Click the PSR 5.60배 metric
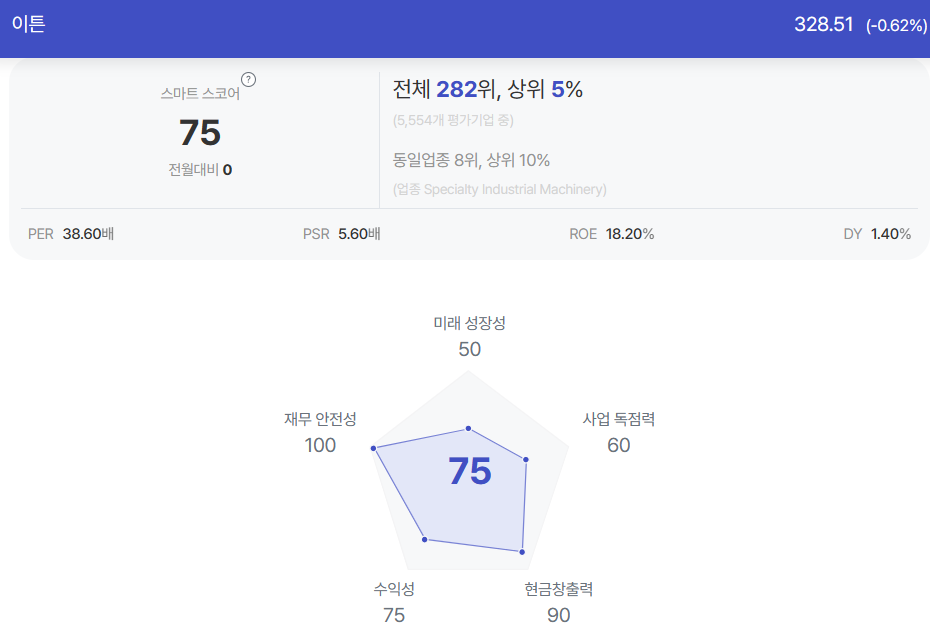This screenshot has height=625, width=930. tap(342, 234)
